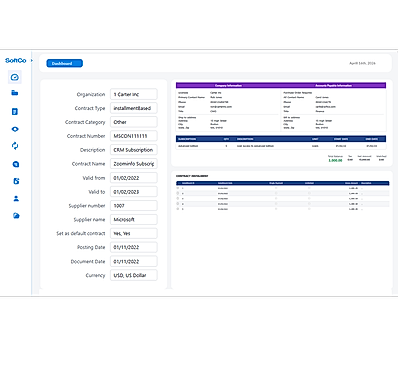The width and height of the screenshot is (398, 368).
Task: Click the Document Date field 01/11/2022
Action: point(134,261)
